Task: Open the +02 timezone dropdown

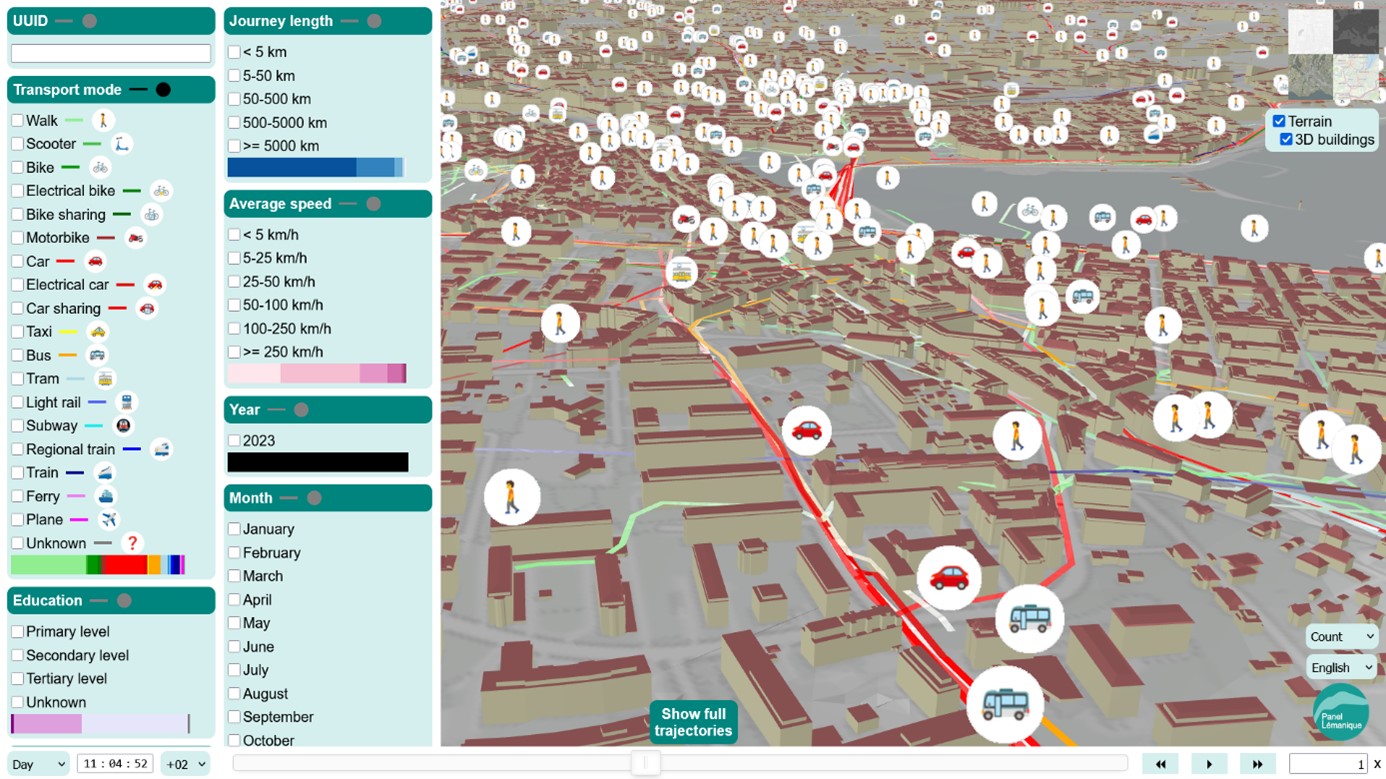Action: tap(186, 764)
